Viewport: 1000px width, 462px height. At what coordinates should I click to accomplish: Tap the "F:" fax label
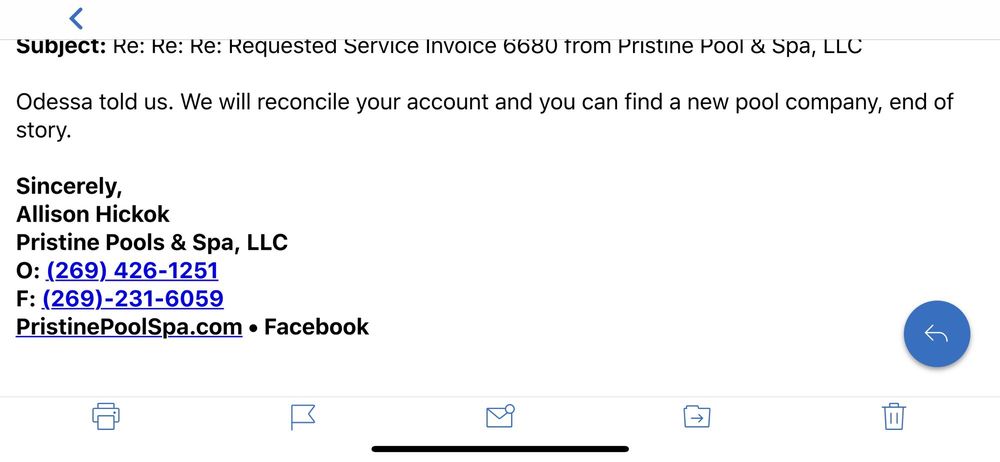[x=26, y=299]
